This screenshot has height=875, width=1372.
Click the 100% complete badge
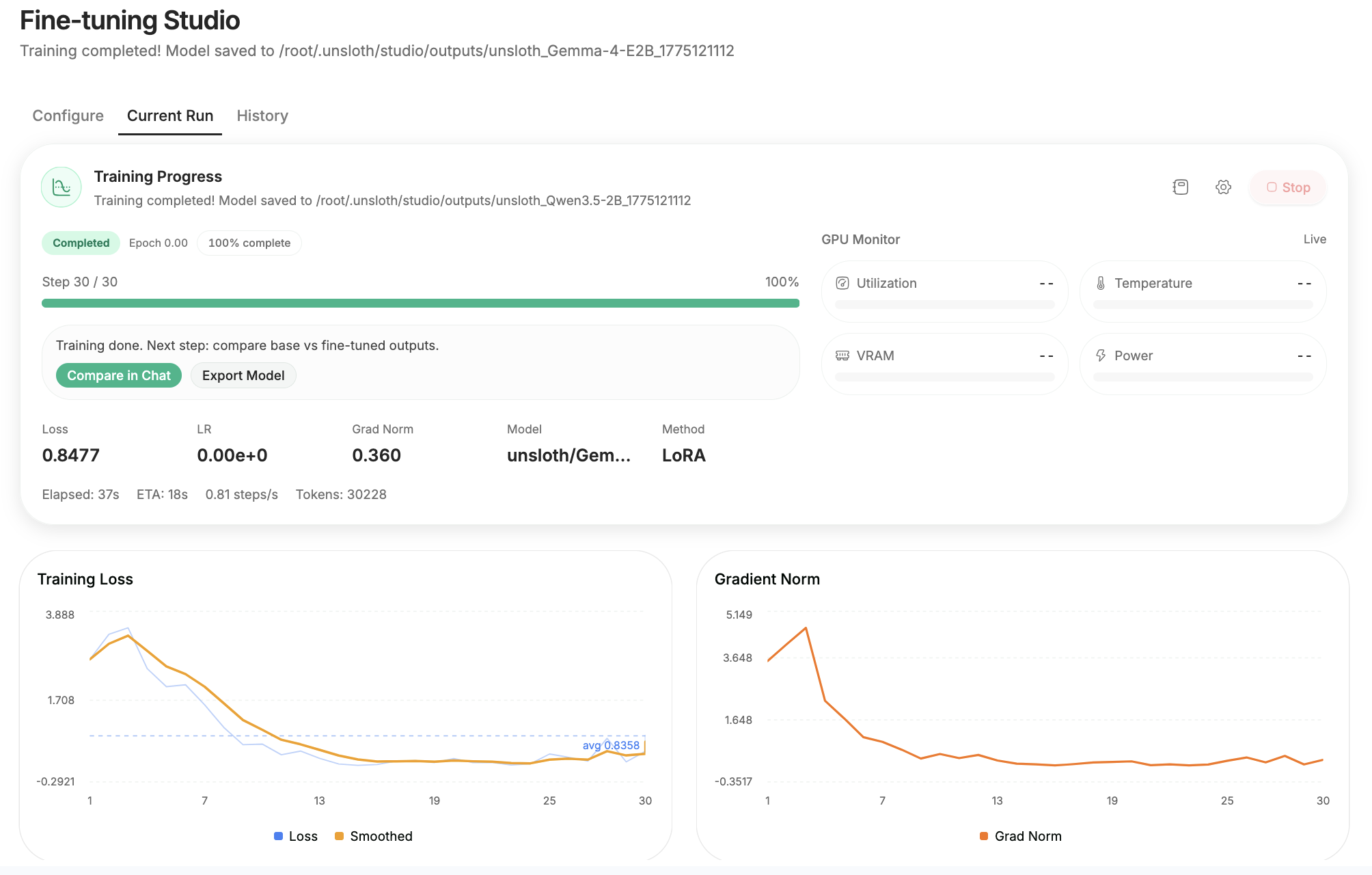pos(249,243)
